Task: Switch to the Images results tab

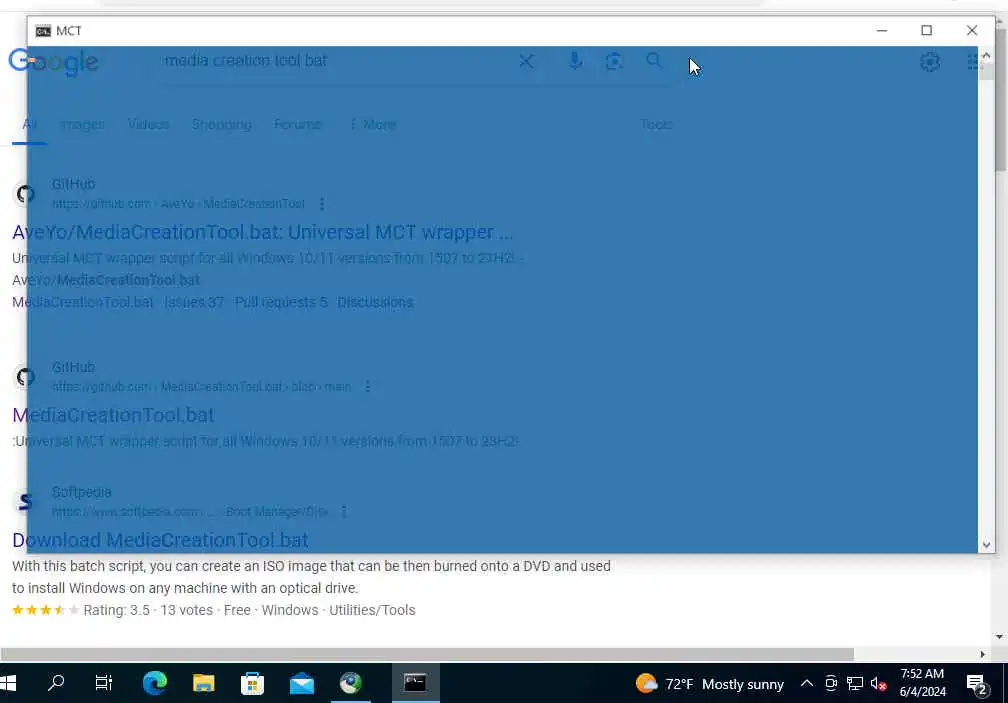Action: click(82, 124)
